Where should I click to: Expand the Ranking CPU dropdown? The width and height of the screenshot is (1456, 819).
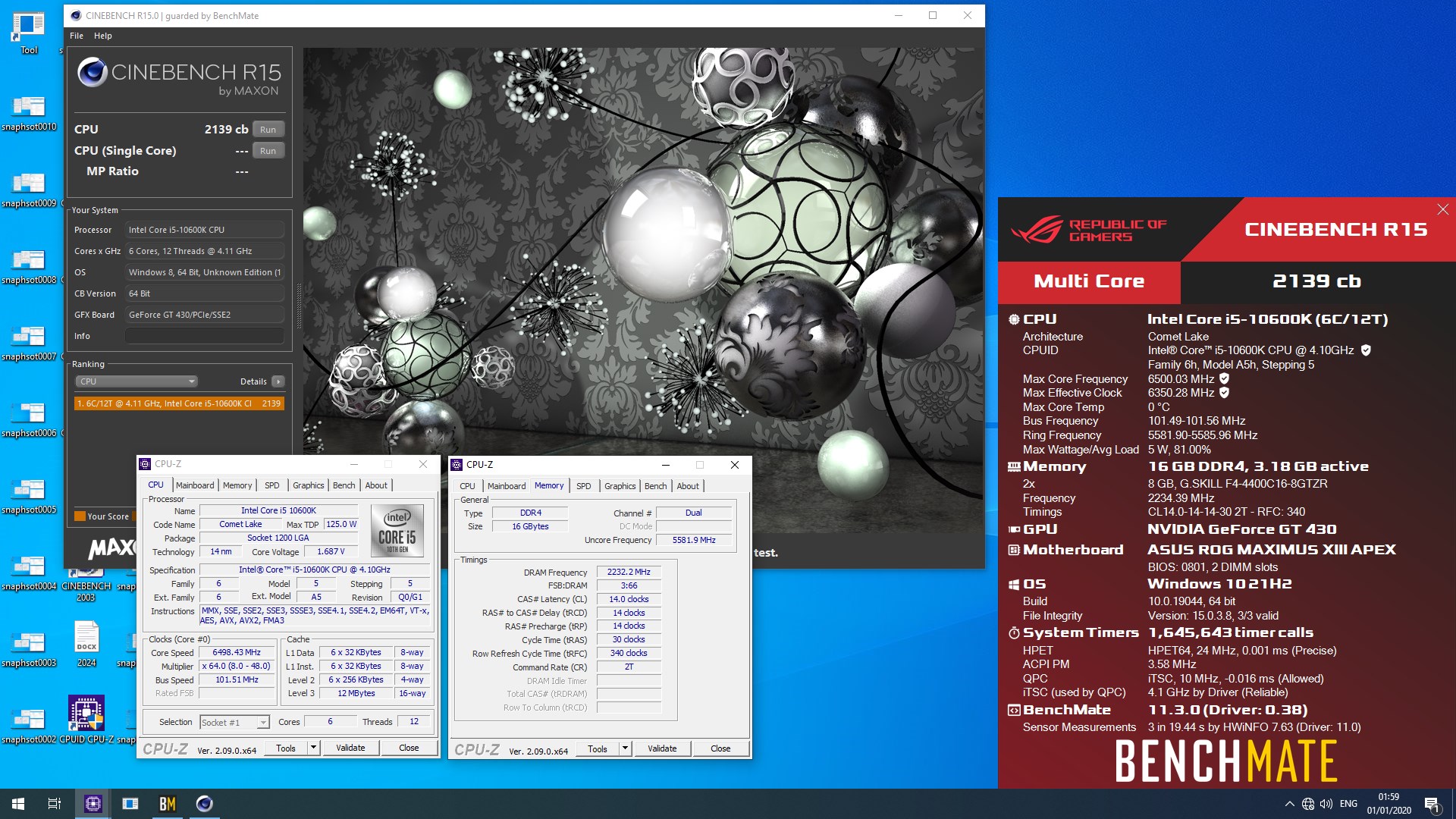(x=136, y=381)
